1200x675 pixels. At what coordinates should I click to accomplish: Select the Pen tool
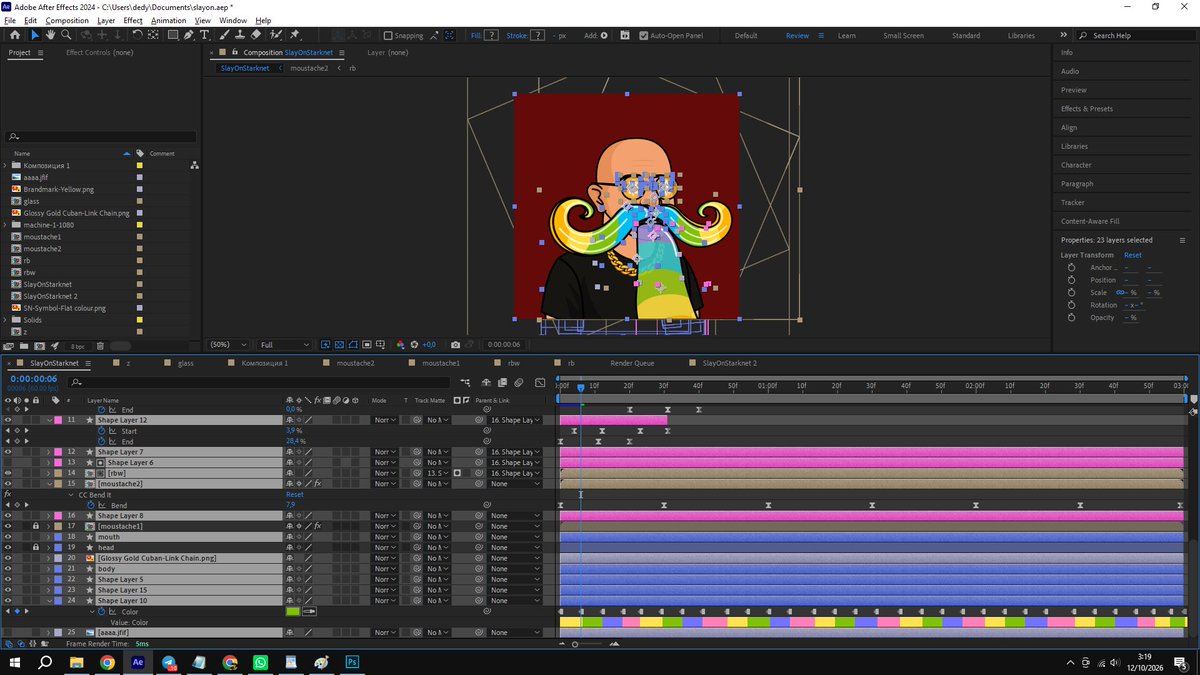190,35
